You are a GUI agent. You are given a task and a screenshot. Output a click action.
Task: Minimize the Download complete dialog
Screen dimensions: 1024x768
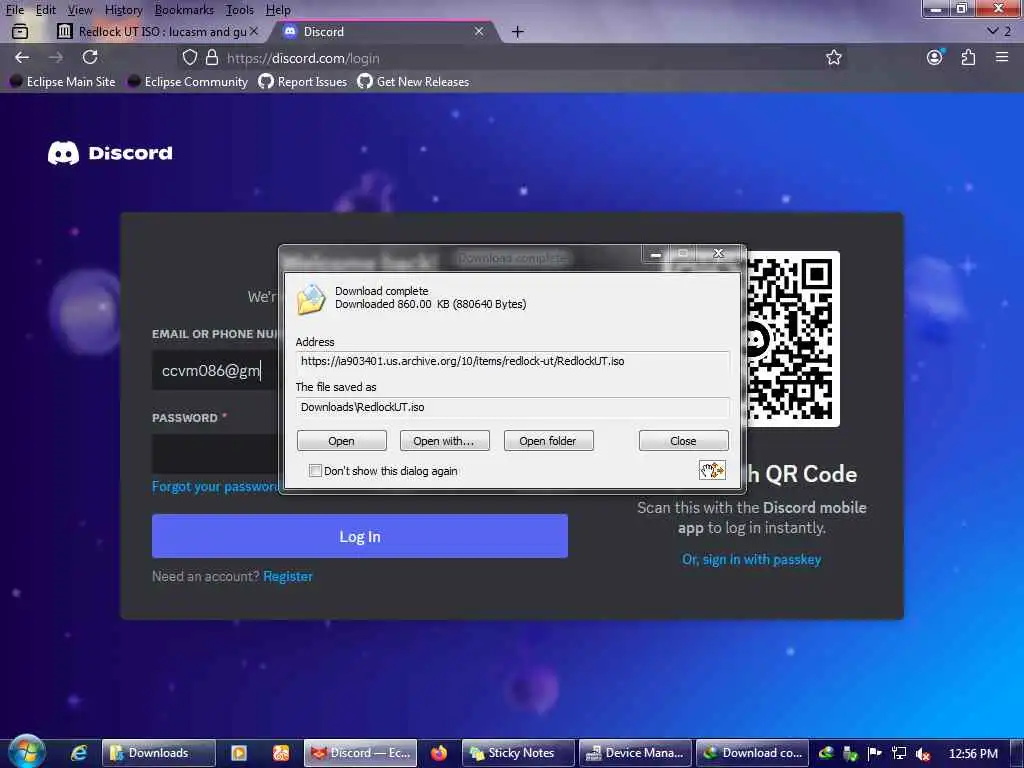(656, 254)
